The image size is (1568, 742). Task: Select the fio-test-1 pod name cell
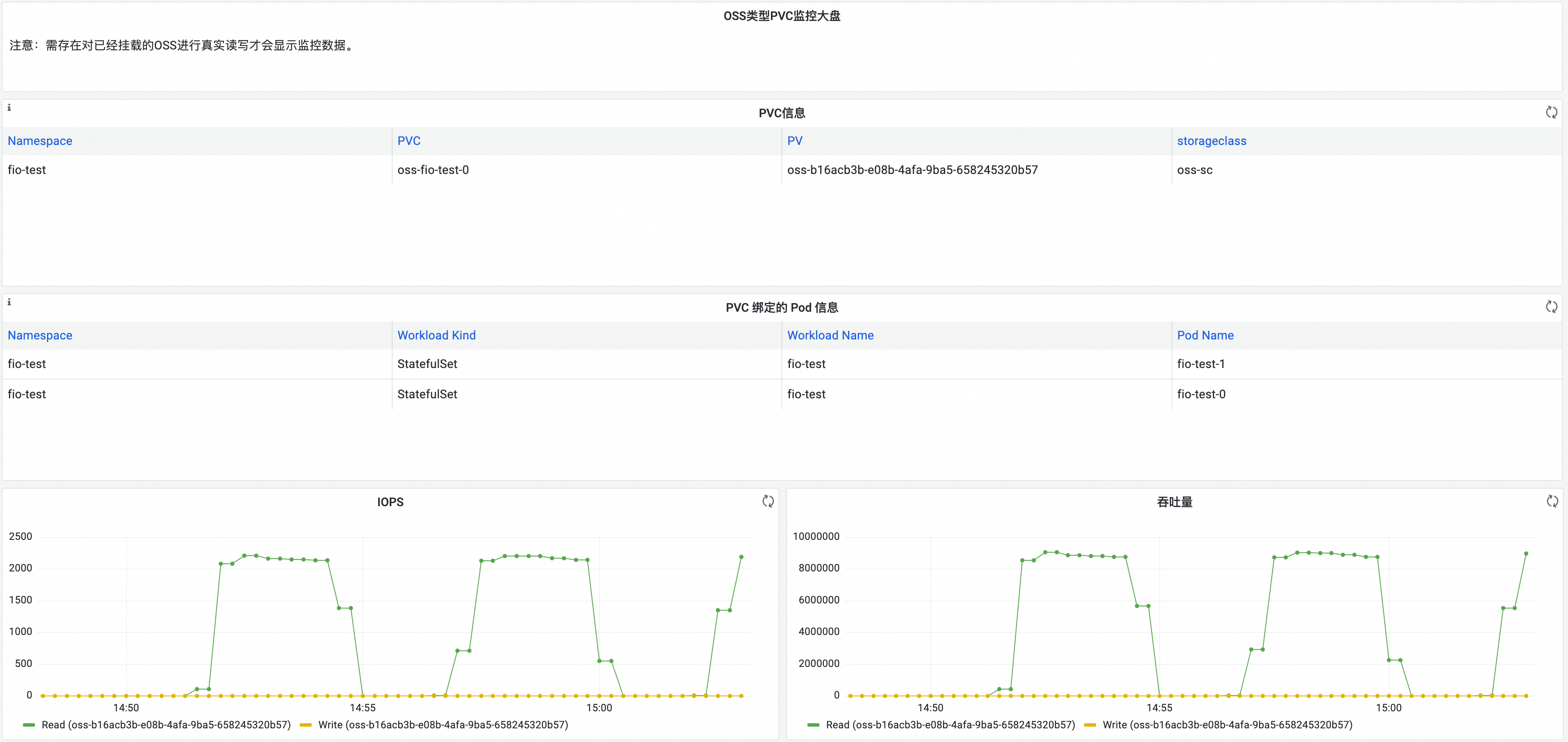(x=1366, y=364)
